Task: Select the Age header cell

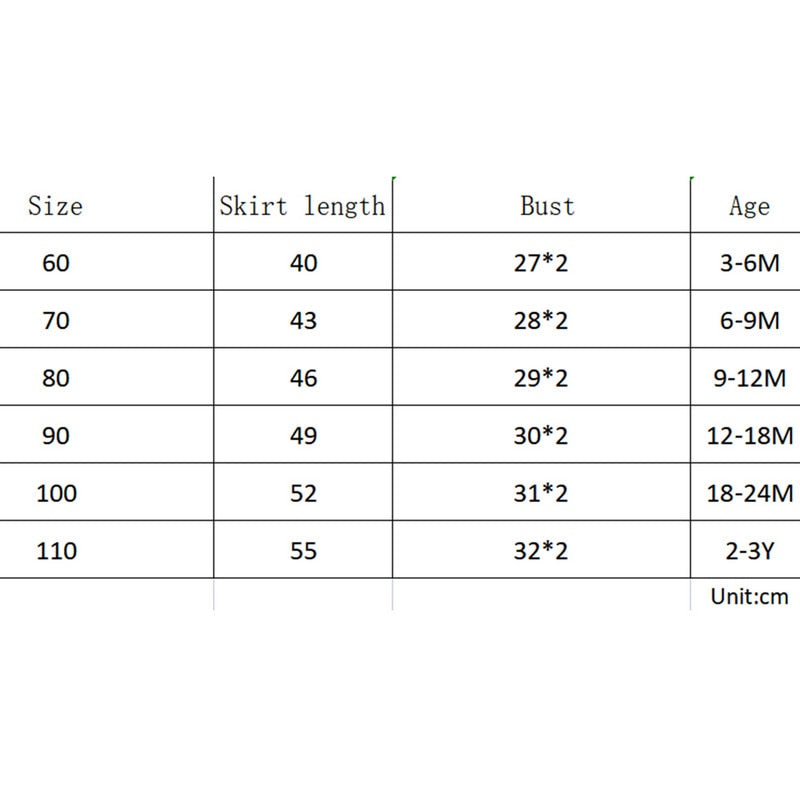Action: (749, 207)
